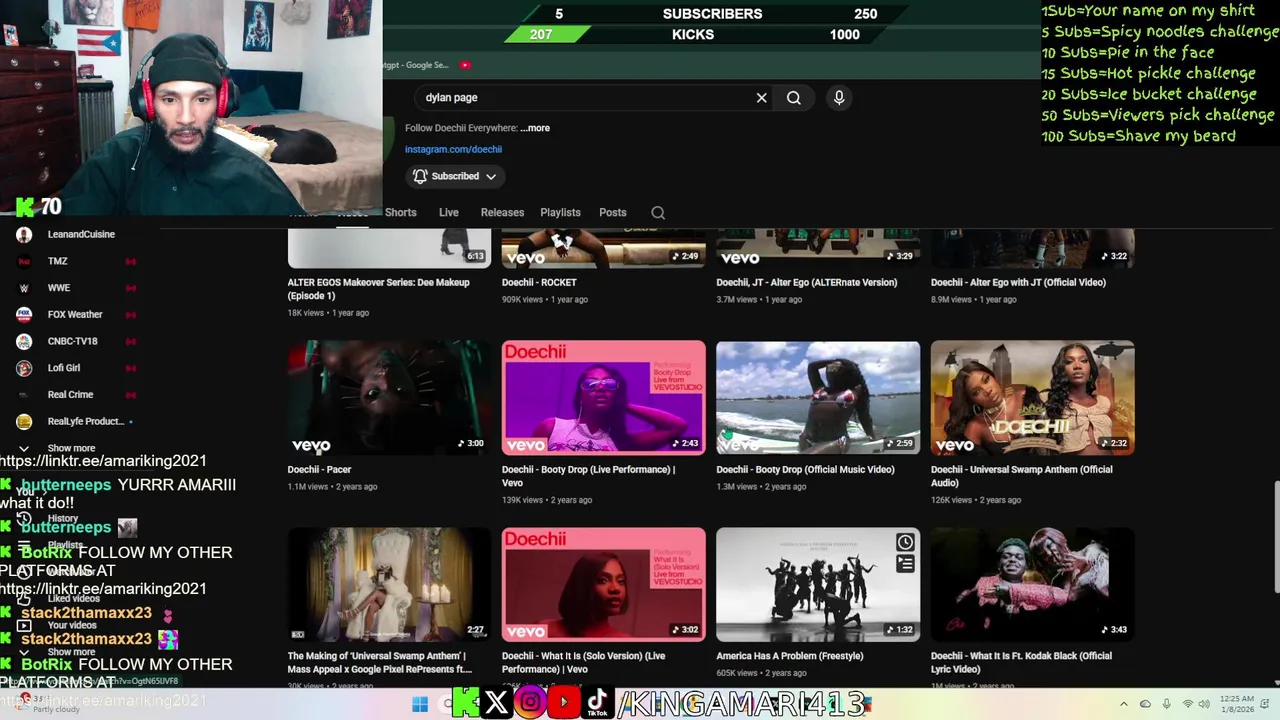This screenshot has width=1280, height=720.
Task: Play the Booty Drop Official Music Video thumbnail
Action: click(818, 398)
